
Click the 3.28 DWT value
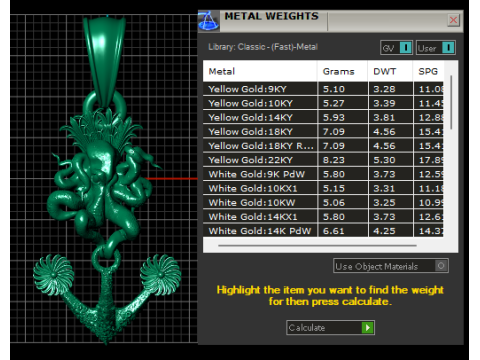[384, 89]
